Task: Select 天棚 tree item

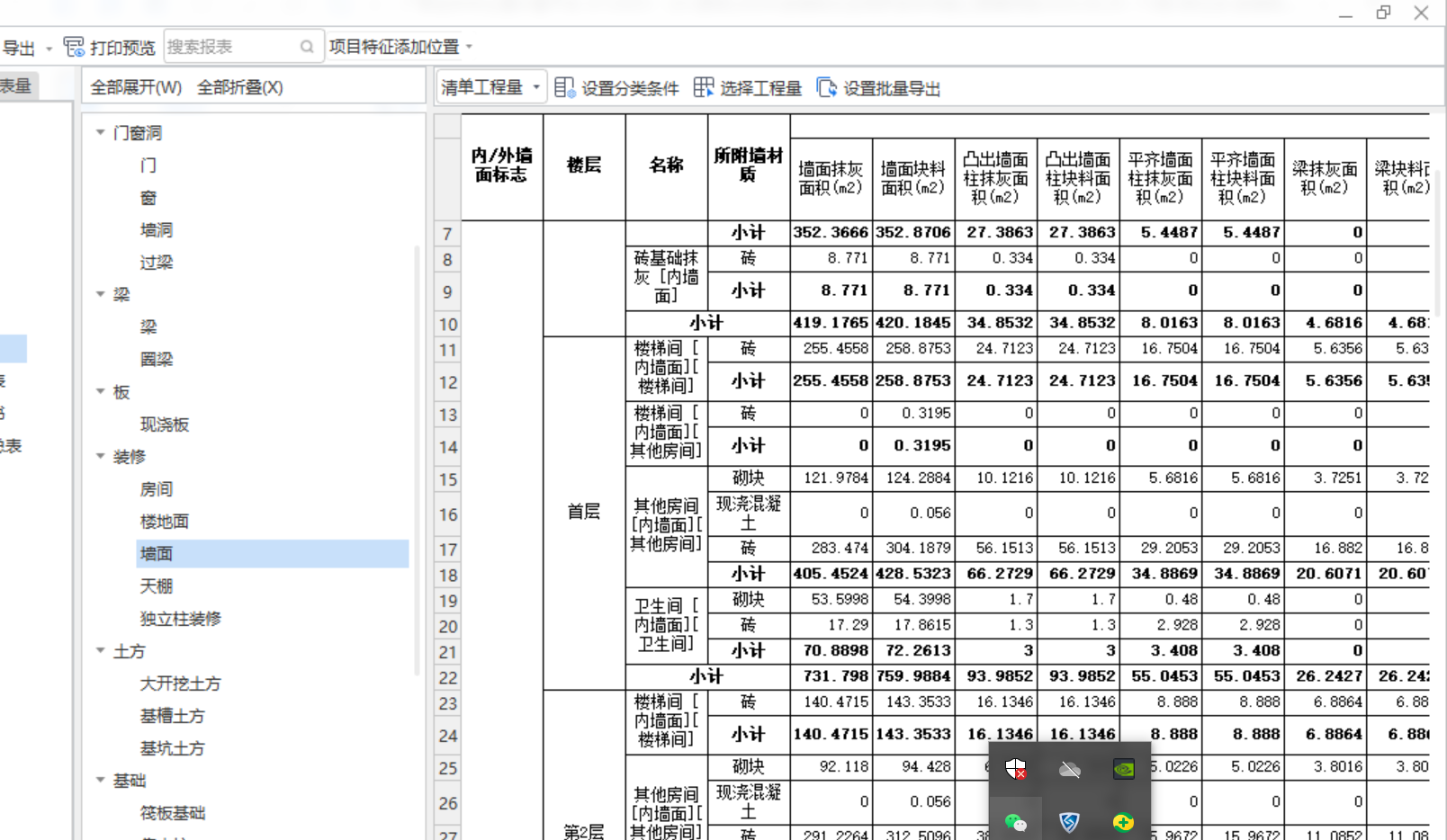Action: click(157, 586)
